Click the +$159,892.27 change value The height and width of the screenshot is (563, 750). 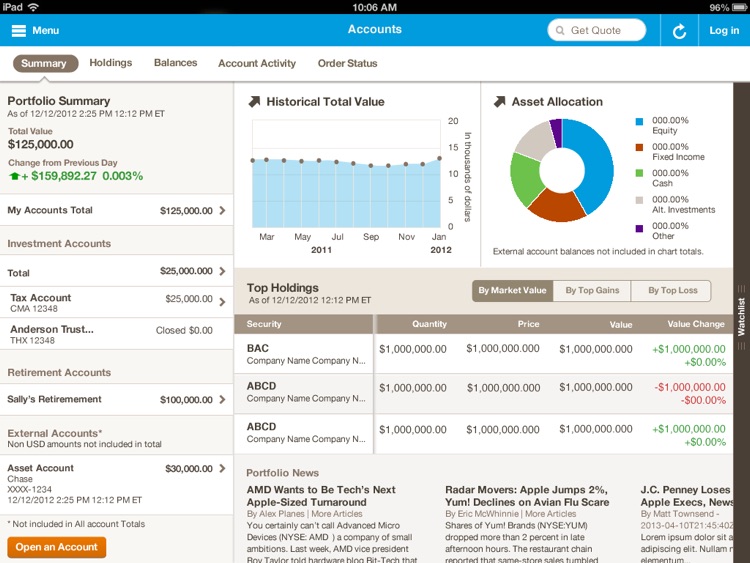59,176
